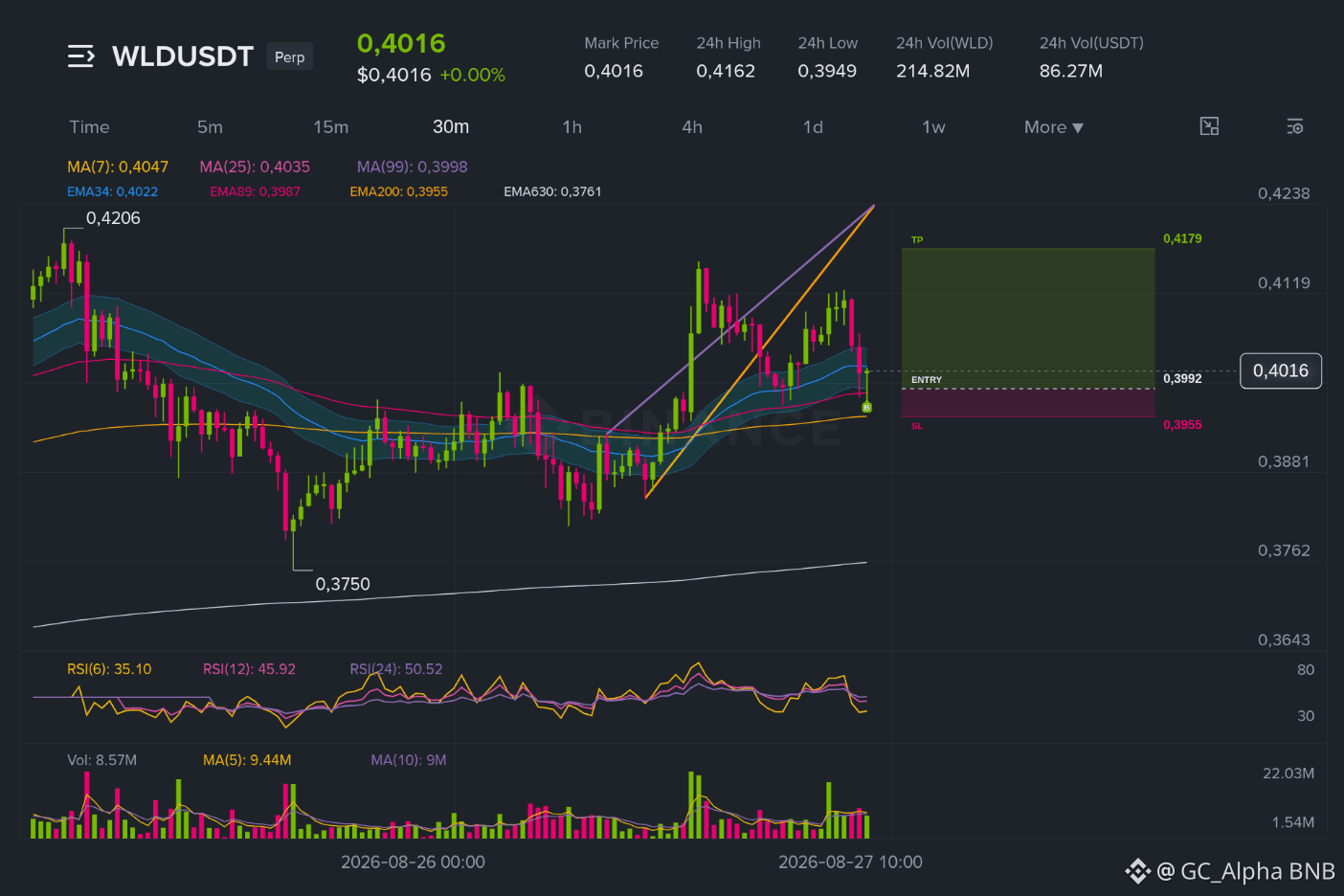Image resolution: width=1344 pixels, height=896 pixels.
Task: Click the Mark Price value 0,4016
Action: [614, 71]
